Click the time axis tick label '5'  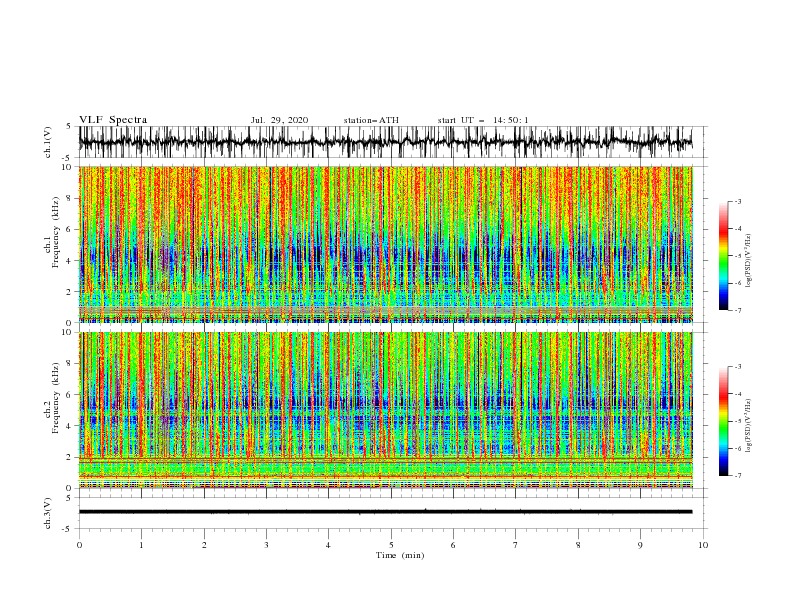(x=391, y=545)
